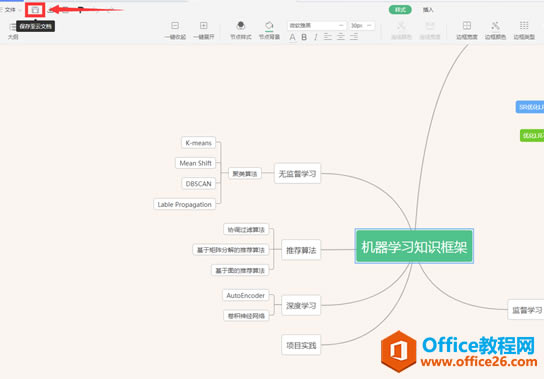Select the central 机器学习知识框架 node
The height and width of the screenshot is (379, 544).
click(x=414, y=246)
